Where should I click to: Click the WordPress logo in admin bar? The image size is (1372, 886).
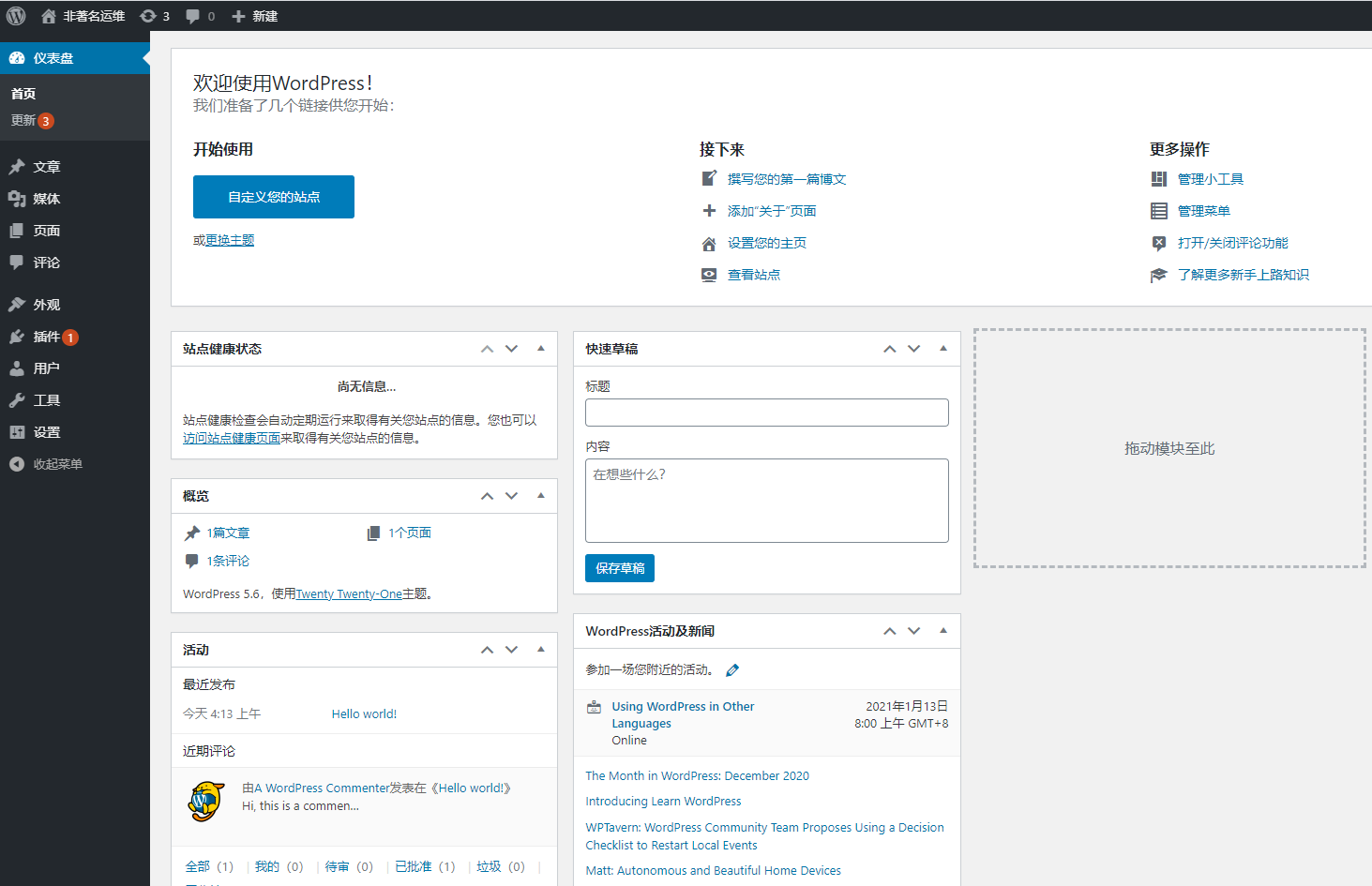[x=14, y=15]
